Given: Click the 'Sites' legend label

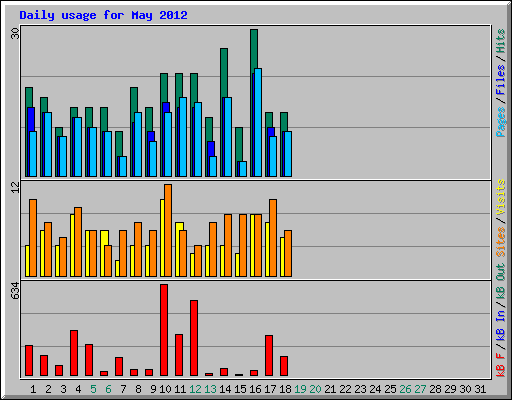Looking at the screenshot, I should click(x=500, y=242).
